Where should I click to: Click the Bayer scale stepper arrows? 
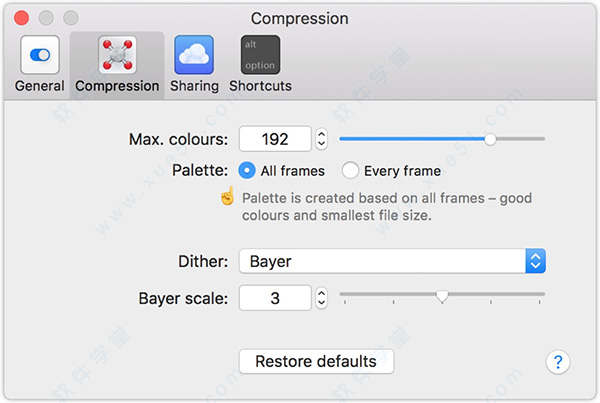point(321,298)
